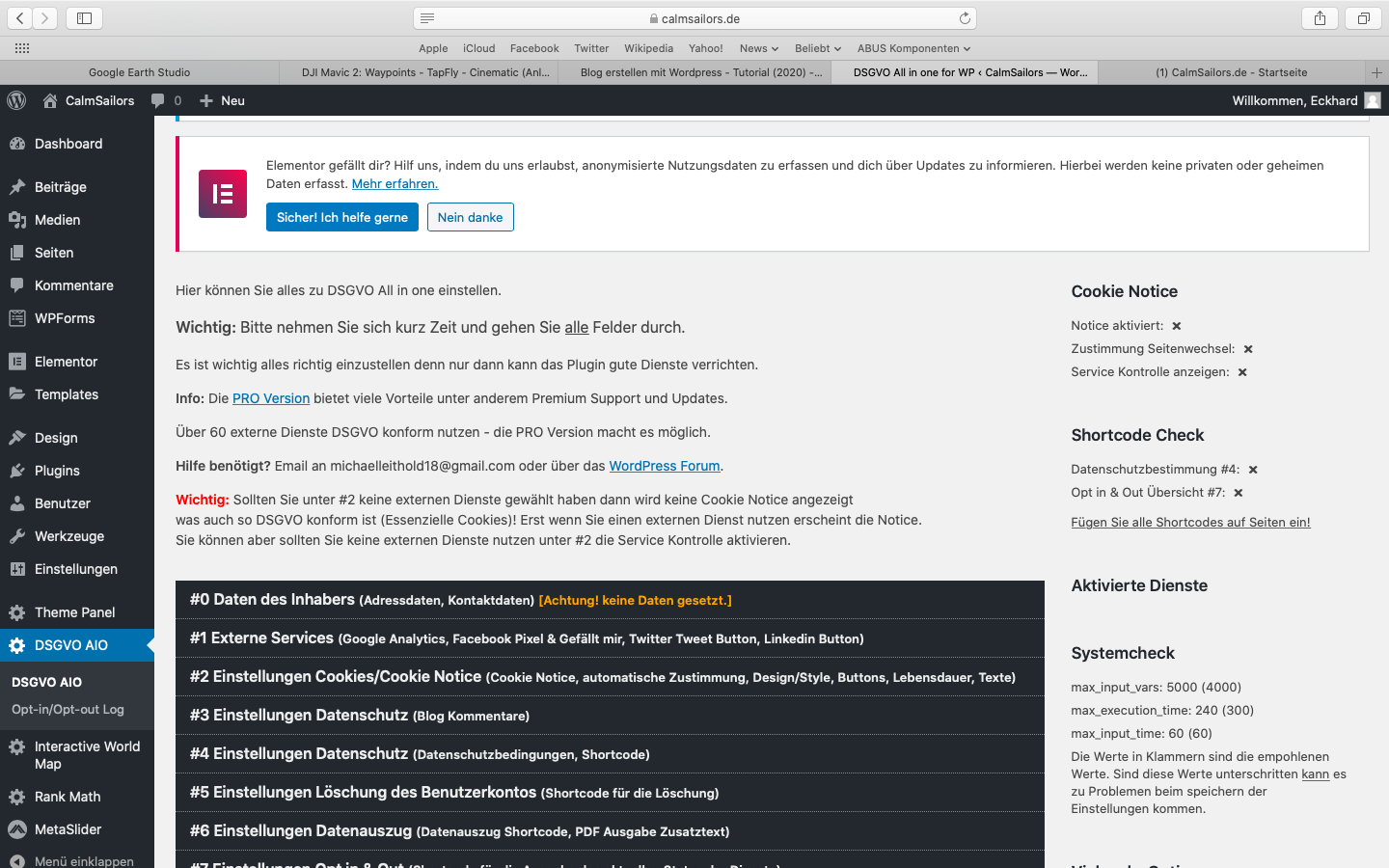The width and height of the screenshot is (1389, 868).
Task: Open the CalmSailors site home link
Action: [89, 100]
